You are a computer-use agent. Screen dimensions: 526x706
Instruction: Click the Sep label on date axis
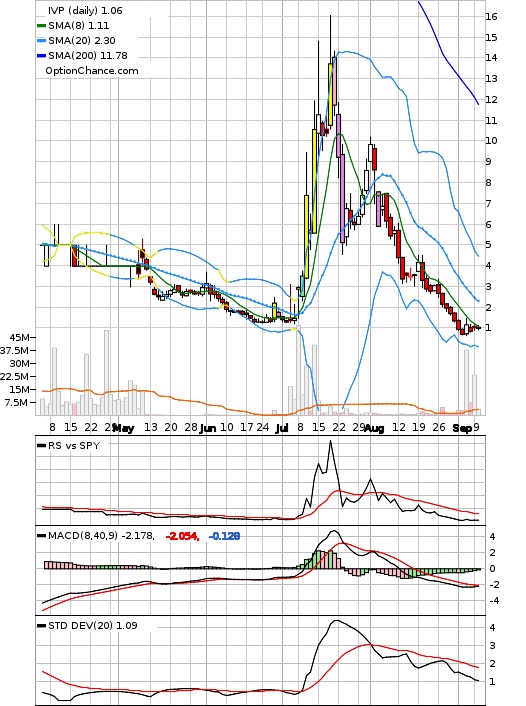point(462,428)
